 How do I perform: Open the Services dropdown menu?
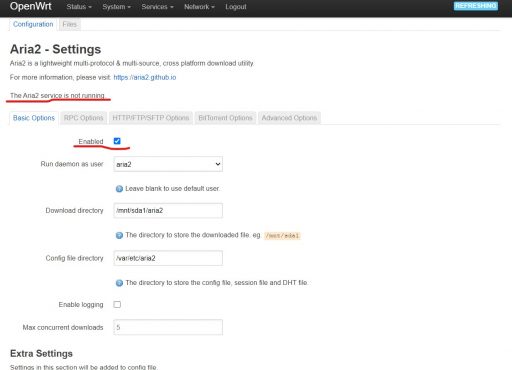tap(157, 7)
